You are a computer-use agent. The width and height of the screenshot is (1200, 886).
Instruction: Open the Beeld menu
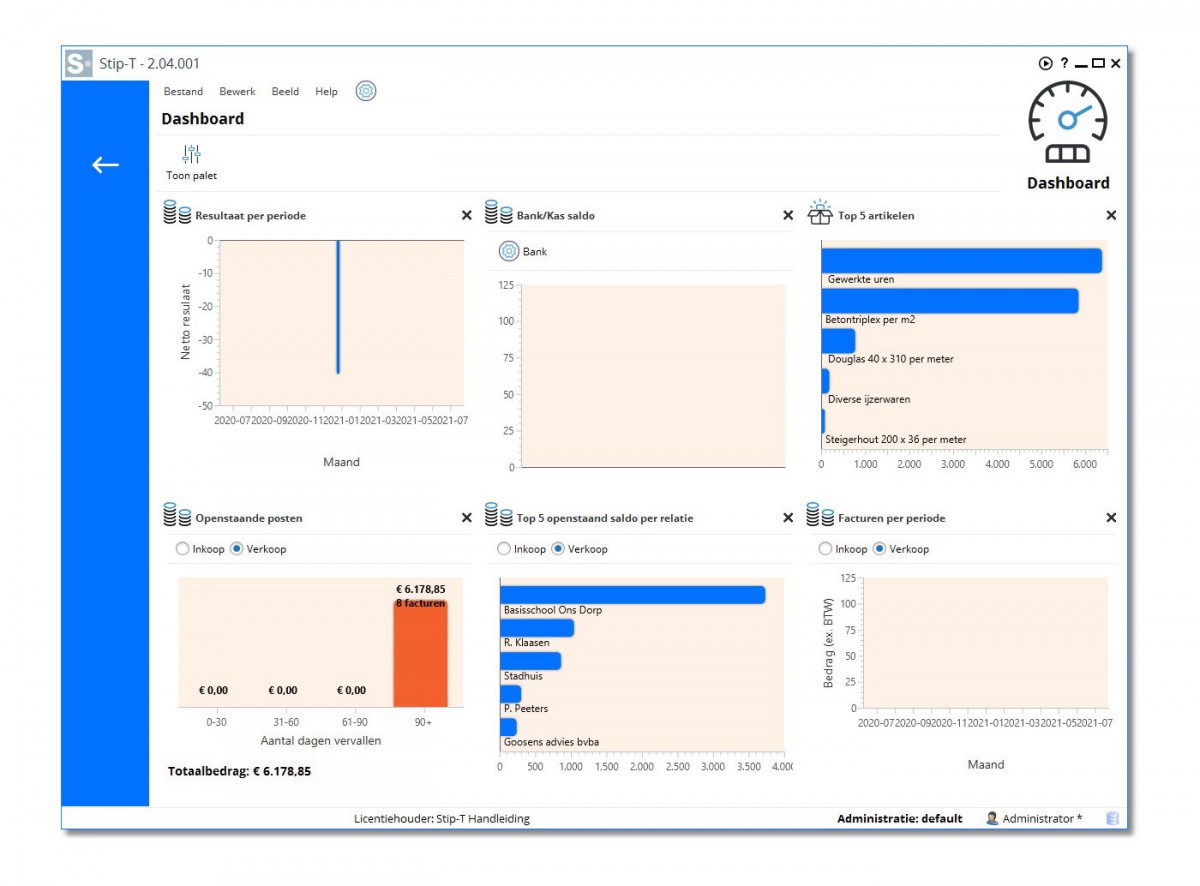tap(285, 91)
